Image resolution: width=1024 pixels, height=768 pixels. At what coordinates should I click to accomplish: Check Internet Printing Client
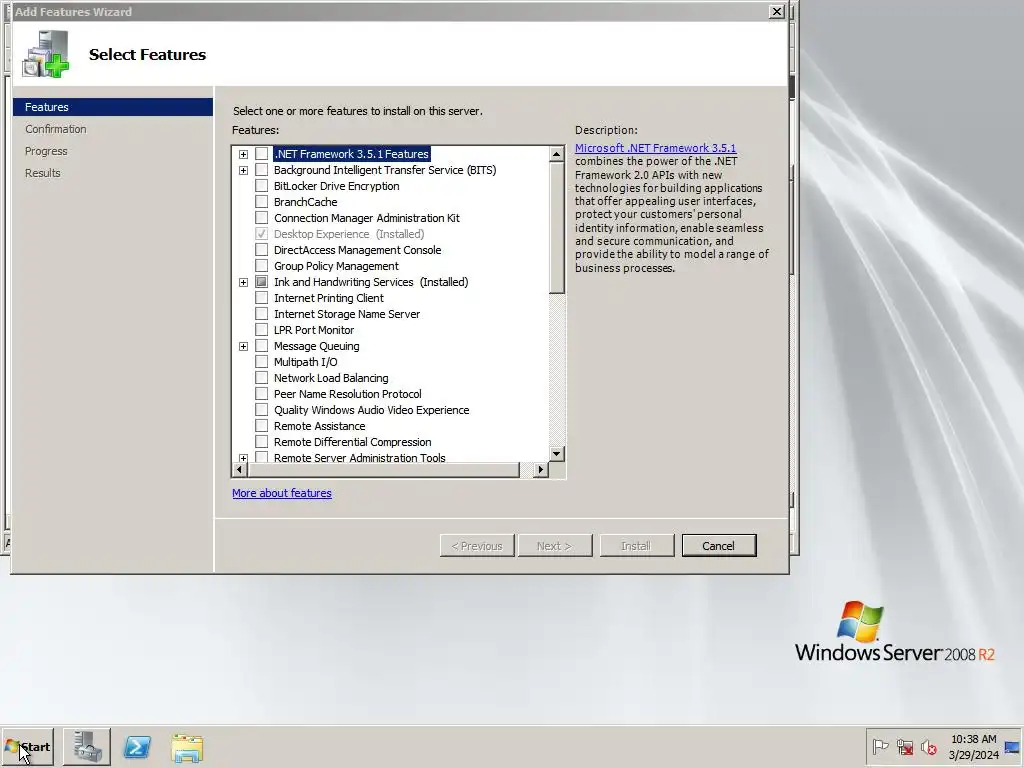[261, 298]
